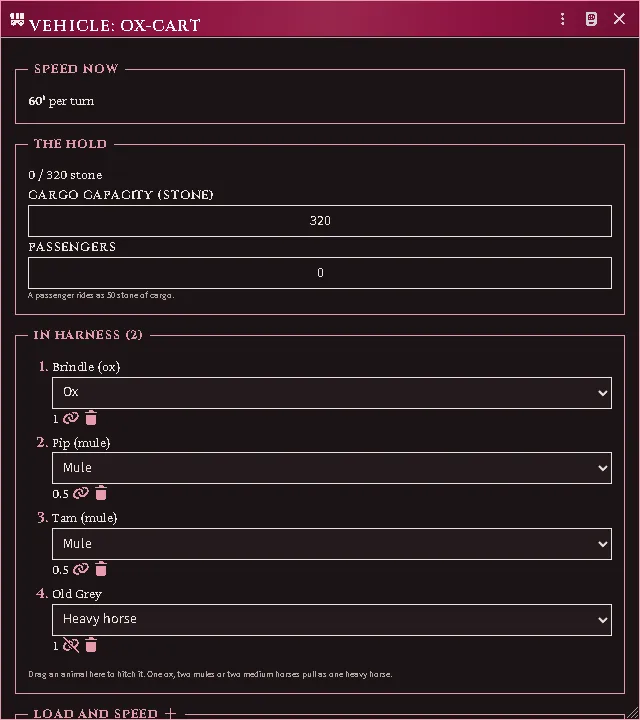Screen dimensions: 640x720
Task: Click the Passengers number field
Action: pos(320,273)
